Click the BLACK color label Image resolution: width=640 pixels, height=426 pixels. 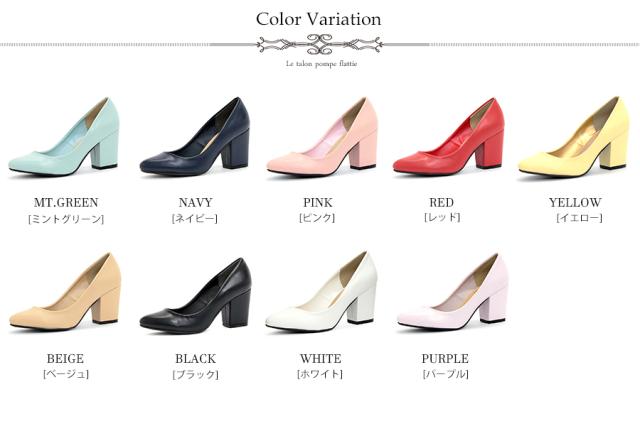coord(196,359)
